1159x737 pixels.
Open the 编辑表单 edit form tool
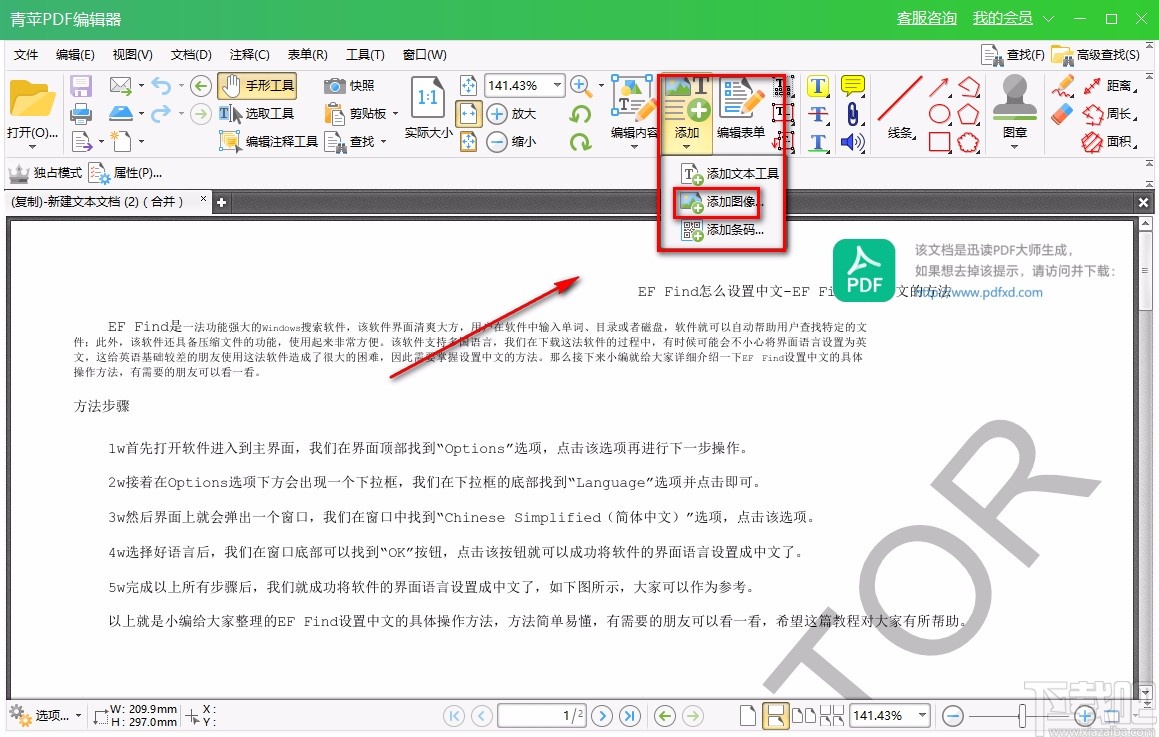pyautogui.click(x=741, y=109)
